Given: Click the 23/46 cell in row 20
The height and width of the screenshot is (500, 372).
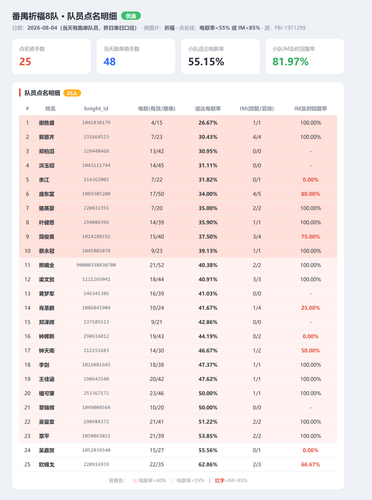Looking at the screenshot, I should [157, 393].
